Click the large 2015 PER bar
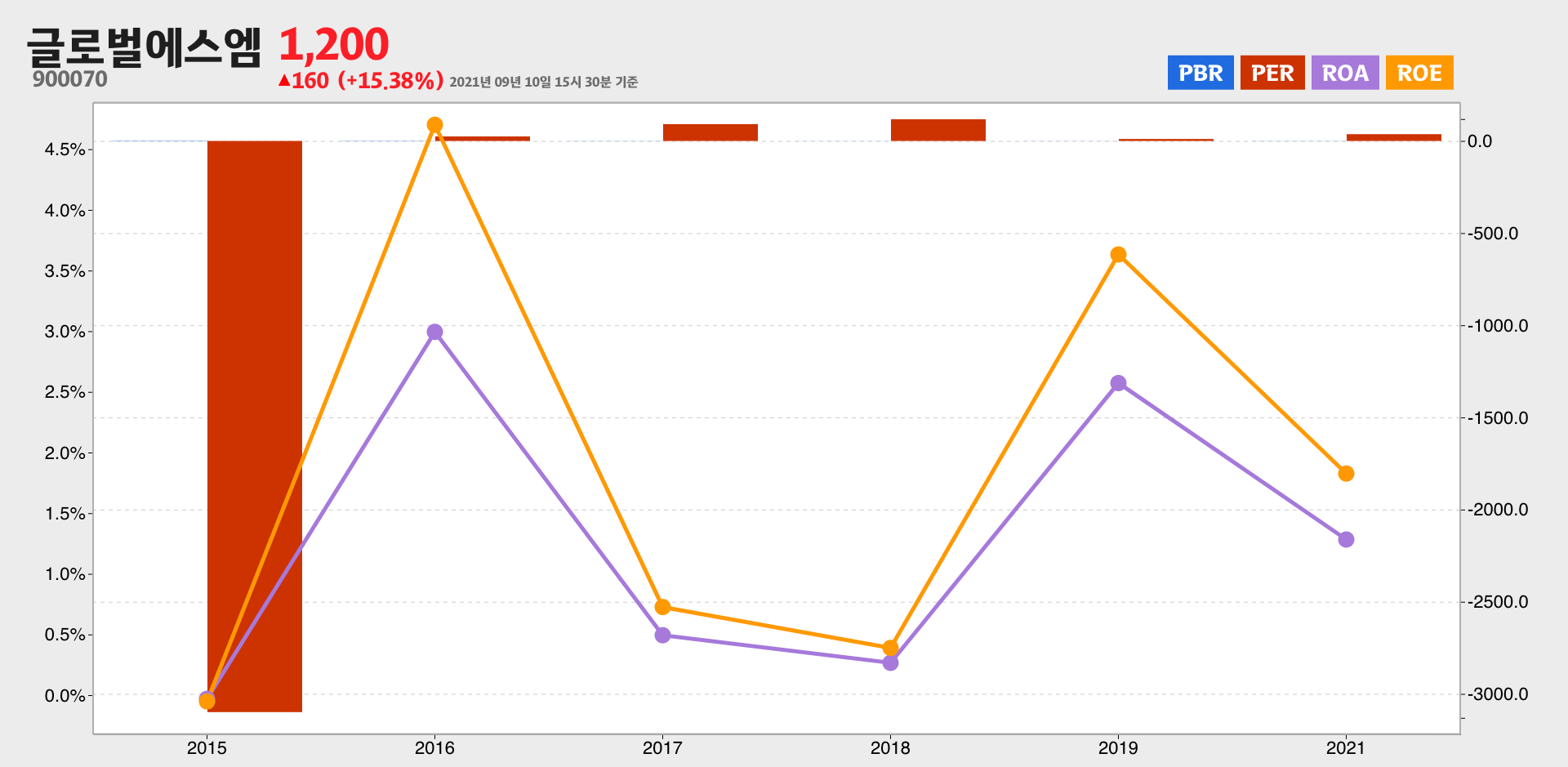This screenshot has height=767, width=1568. pyautogui.click(x=255, y=426)
